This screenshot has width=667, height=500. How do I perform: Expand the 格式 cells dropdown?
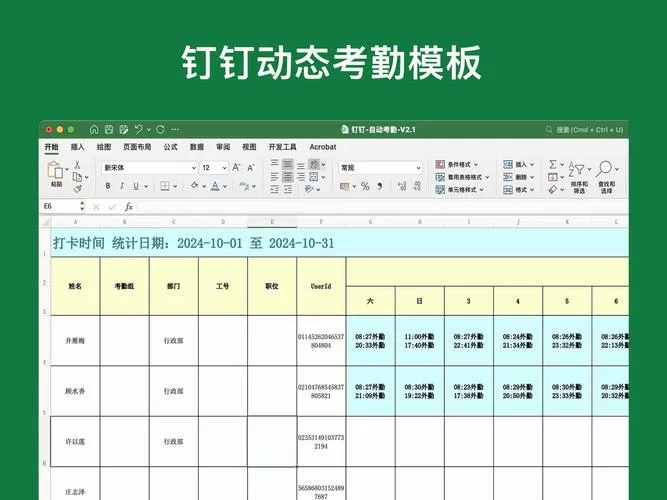[x=519, y=189]
